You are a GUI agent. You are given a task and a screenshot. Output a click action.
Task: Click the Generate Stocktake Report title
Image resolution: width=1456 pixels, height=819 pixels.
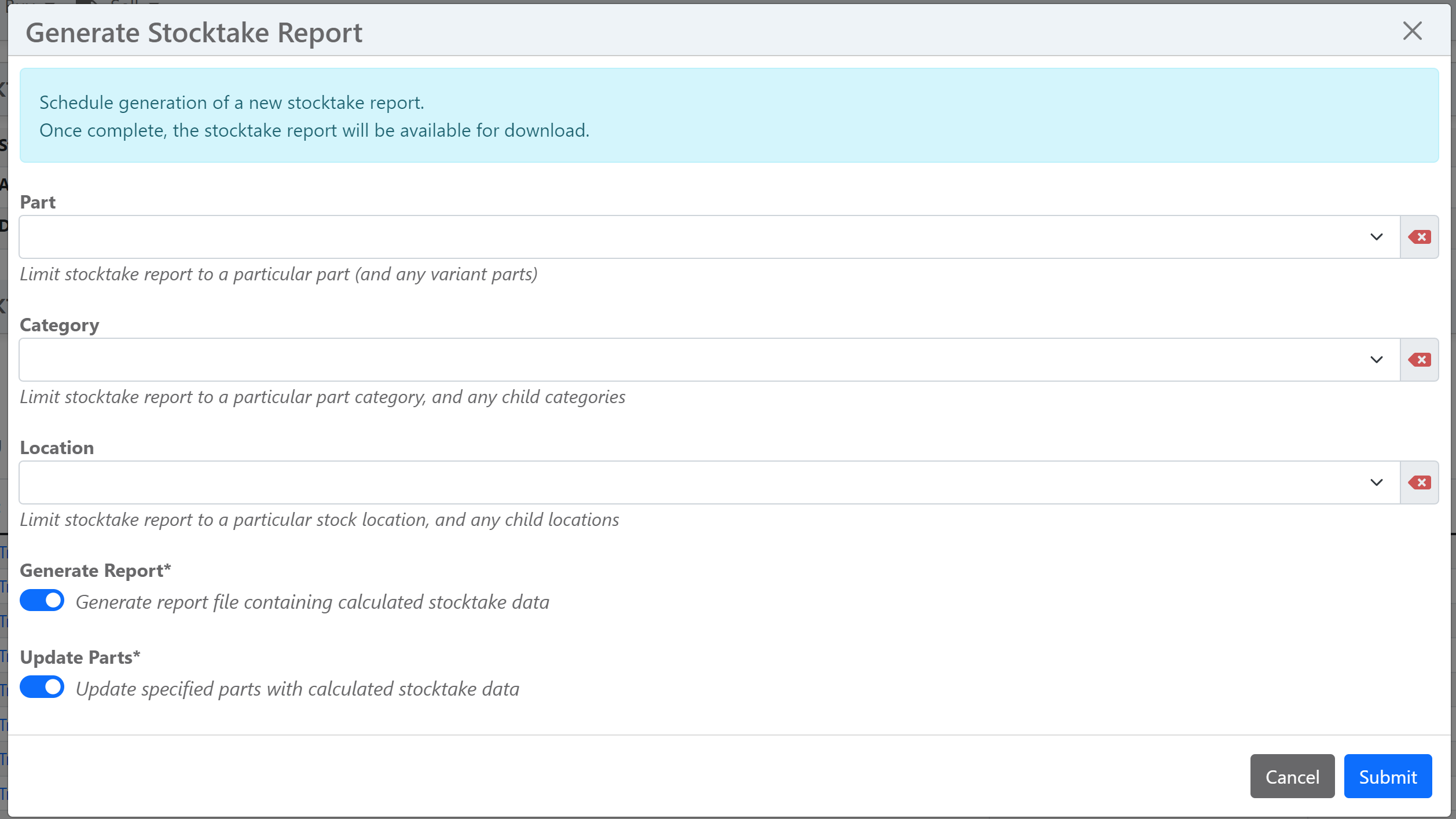click(x=194, y=32)
